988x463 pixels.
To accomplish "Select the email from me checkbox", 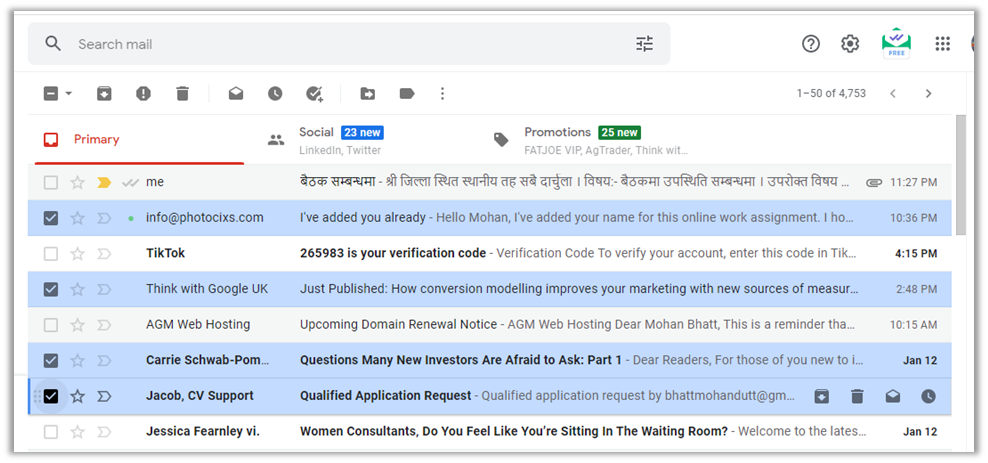I will (50, 183).
